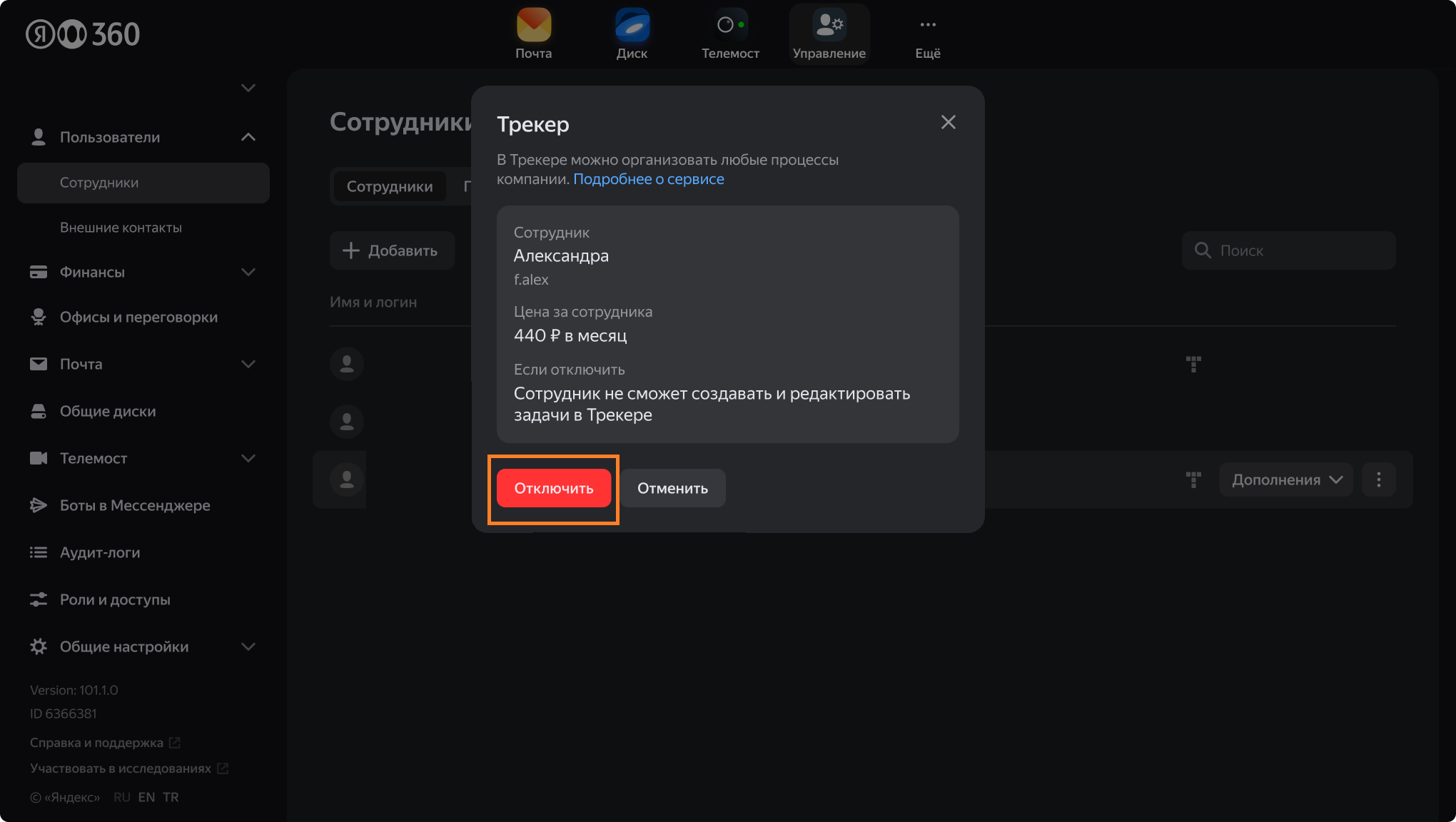The image size is (1456, 822).
Task: Click the 440 ₽ в месяц price
Action: [570, 335]
